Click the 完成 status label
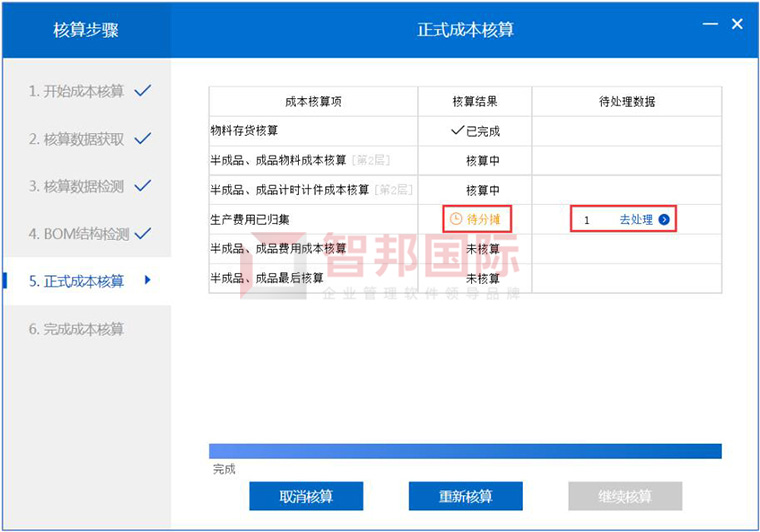Image resolution: width=760 pixels, height=532 pixels. pos(224,469)
